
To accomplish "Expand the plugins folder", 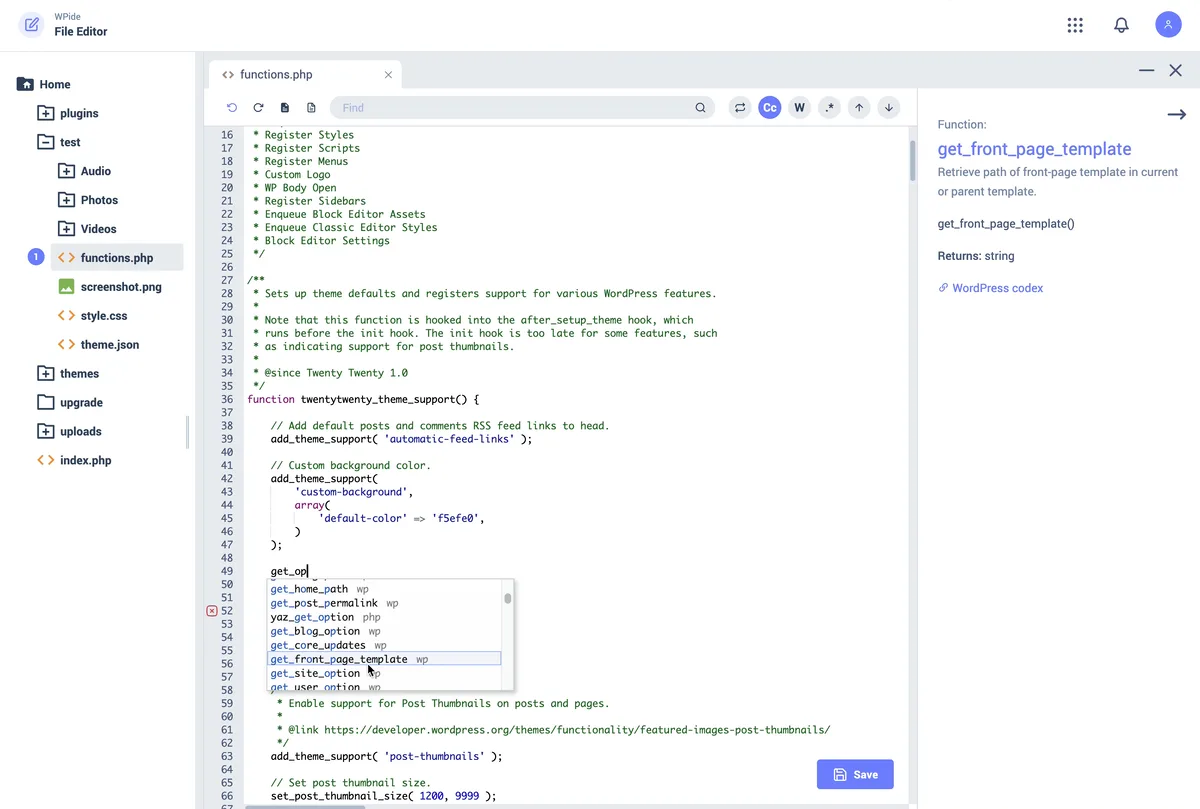I will [46, 113].
